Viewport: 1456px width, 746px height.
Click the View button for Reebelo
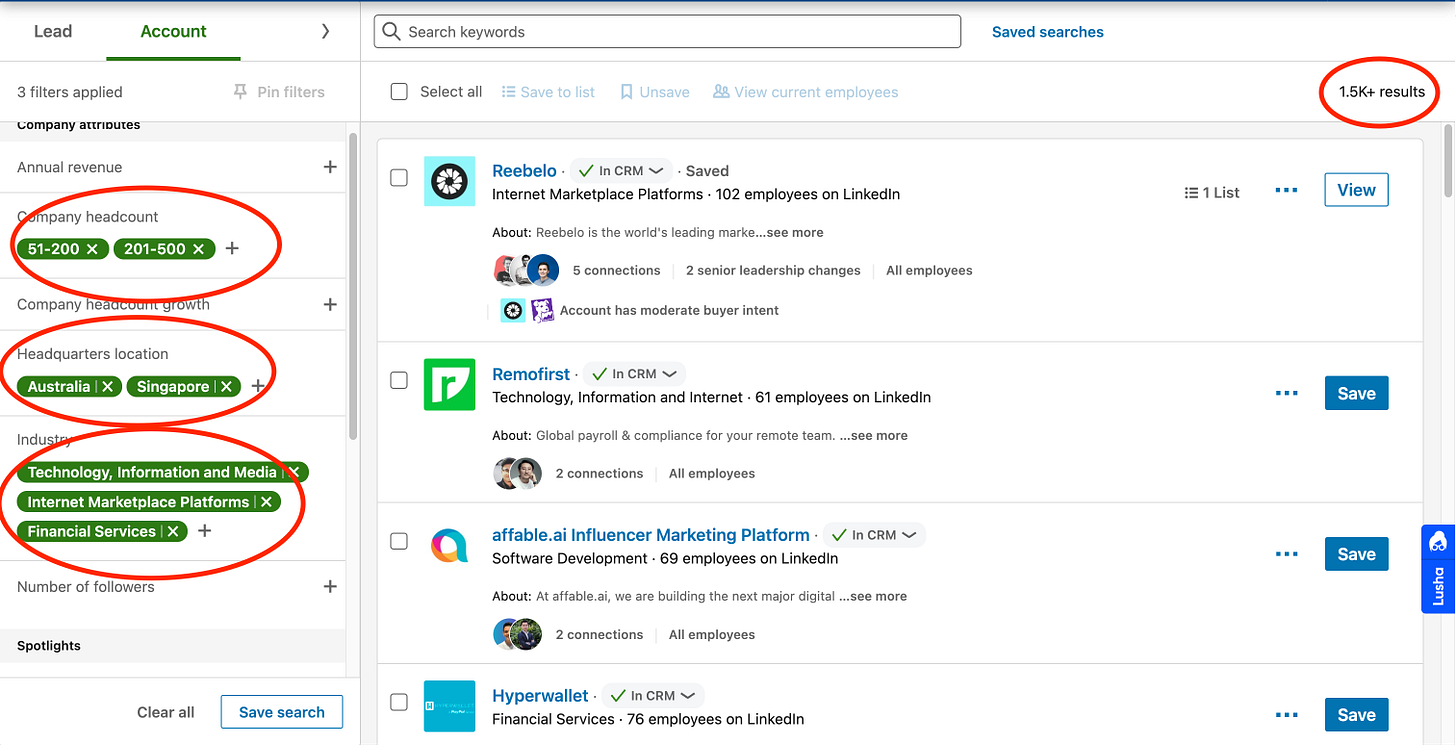coord(1356,190)
